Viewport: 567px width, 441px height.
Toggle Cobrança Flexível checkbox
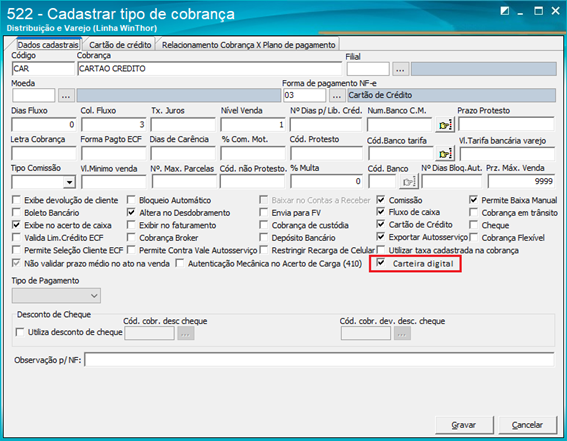tap(473, 237)
